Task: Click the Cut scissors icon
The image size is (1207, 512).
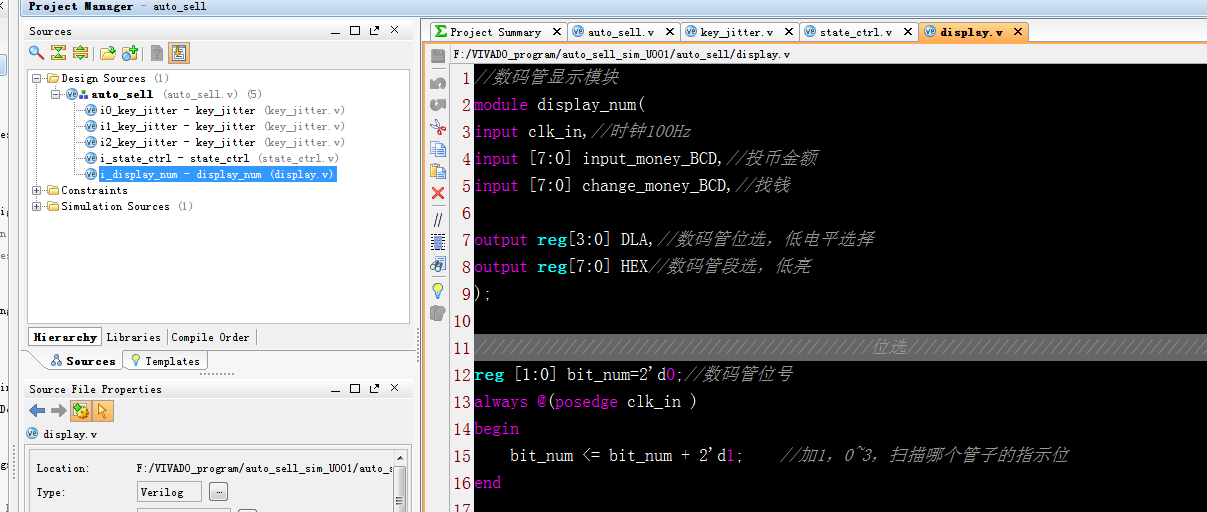Action: pyautogui.click(x=438, y=127)
